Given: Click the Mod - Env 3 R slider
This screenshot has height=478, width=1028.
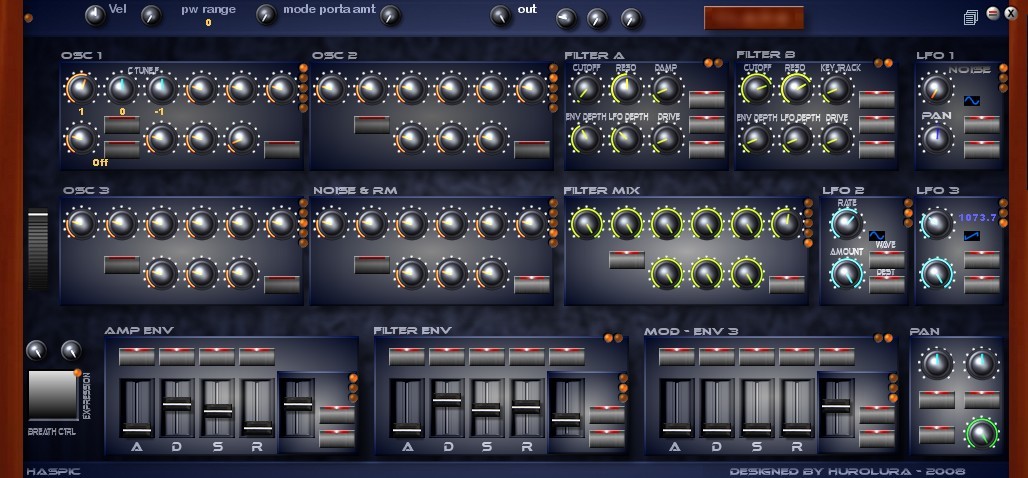Looking at the screenshot, I should pyautogui.click(x=797, y=407).
